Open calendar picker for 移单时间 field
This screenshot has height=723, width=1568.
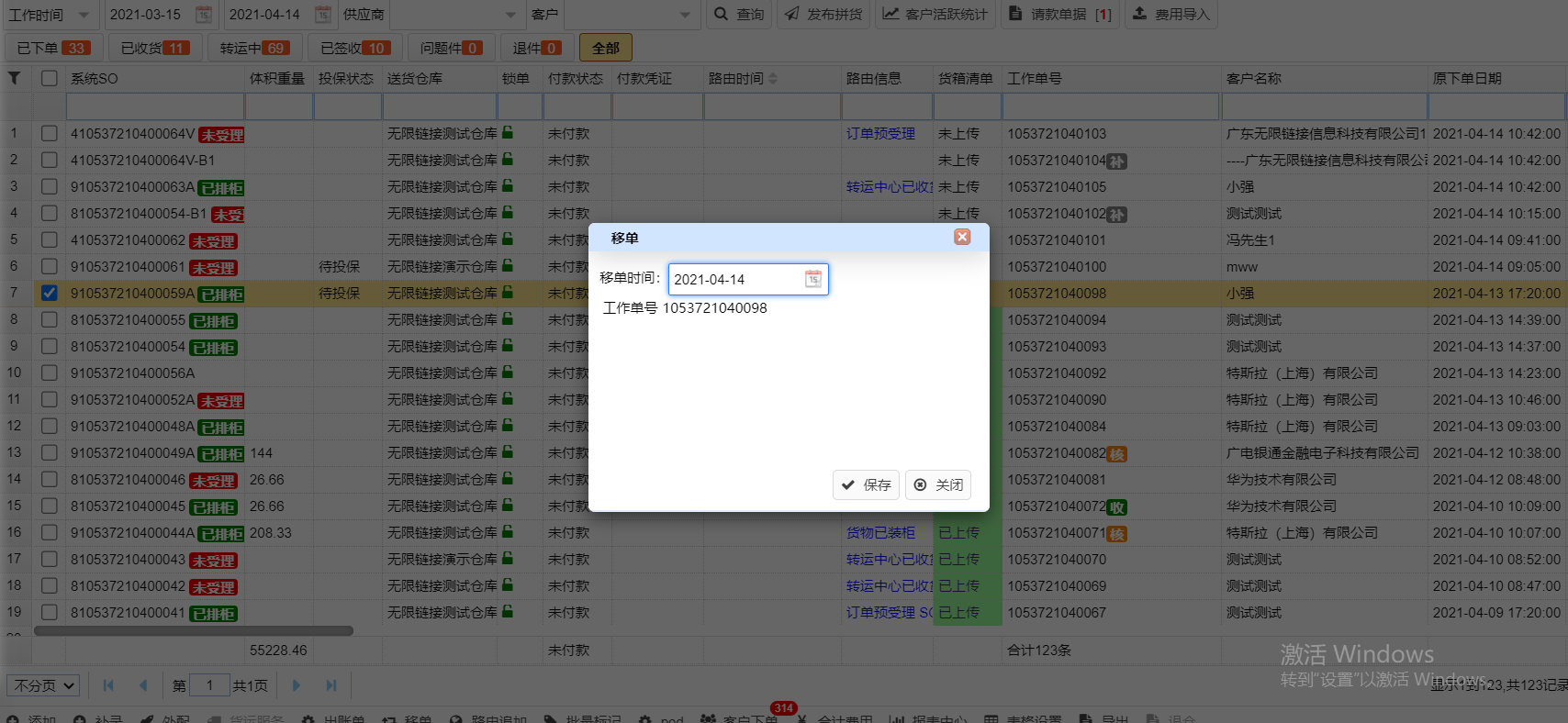pyautogui.click(x=812, y=279)
